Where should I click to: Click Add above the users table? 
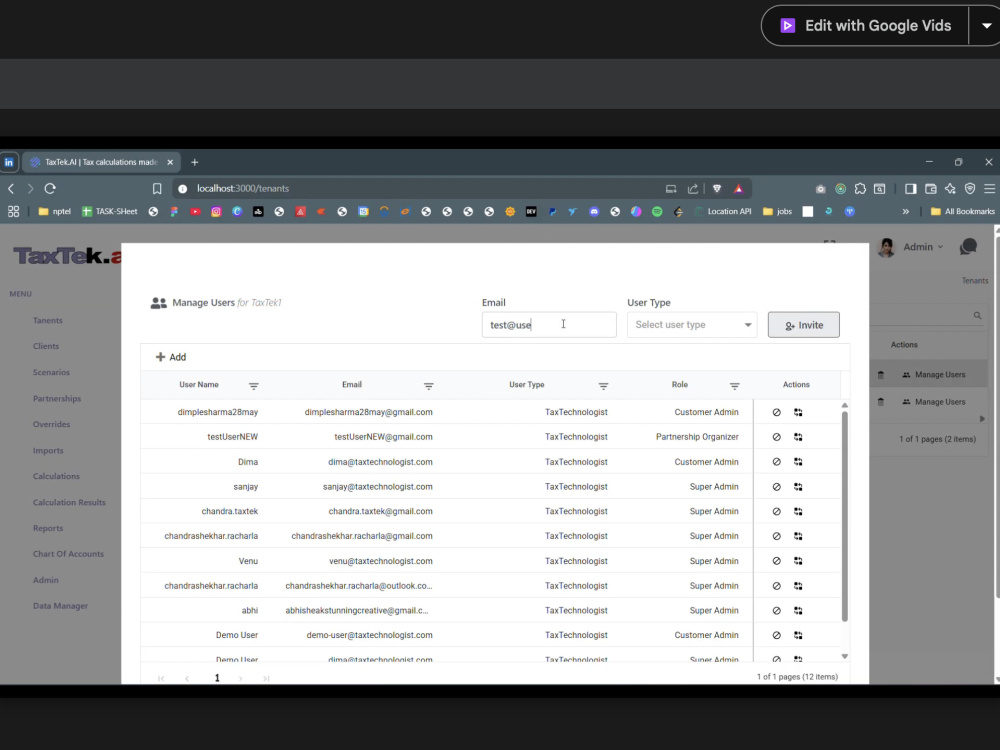171,357
